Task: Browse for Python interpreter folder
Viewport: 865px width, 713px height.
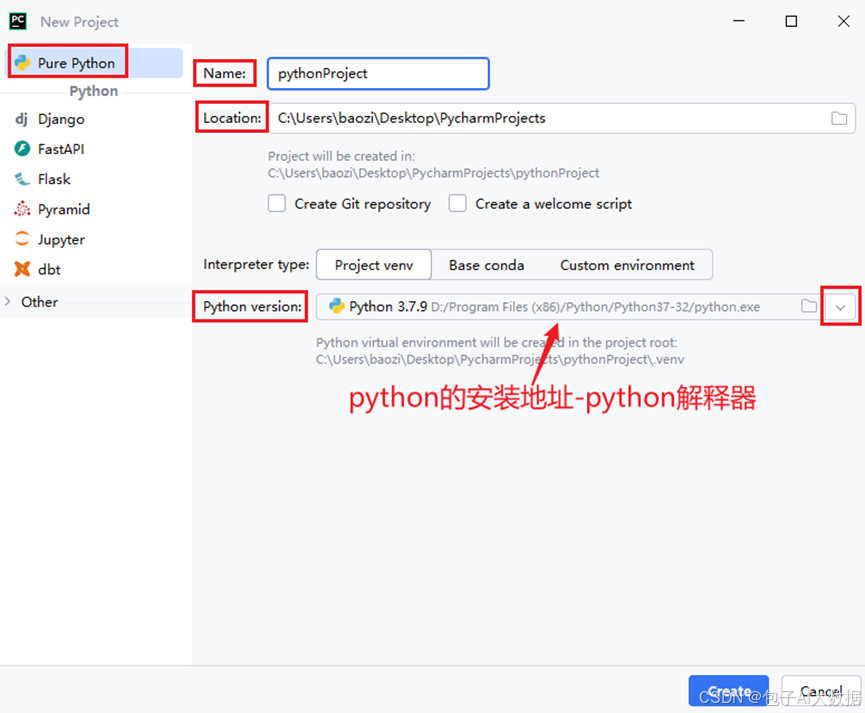Action: (809, 306)
